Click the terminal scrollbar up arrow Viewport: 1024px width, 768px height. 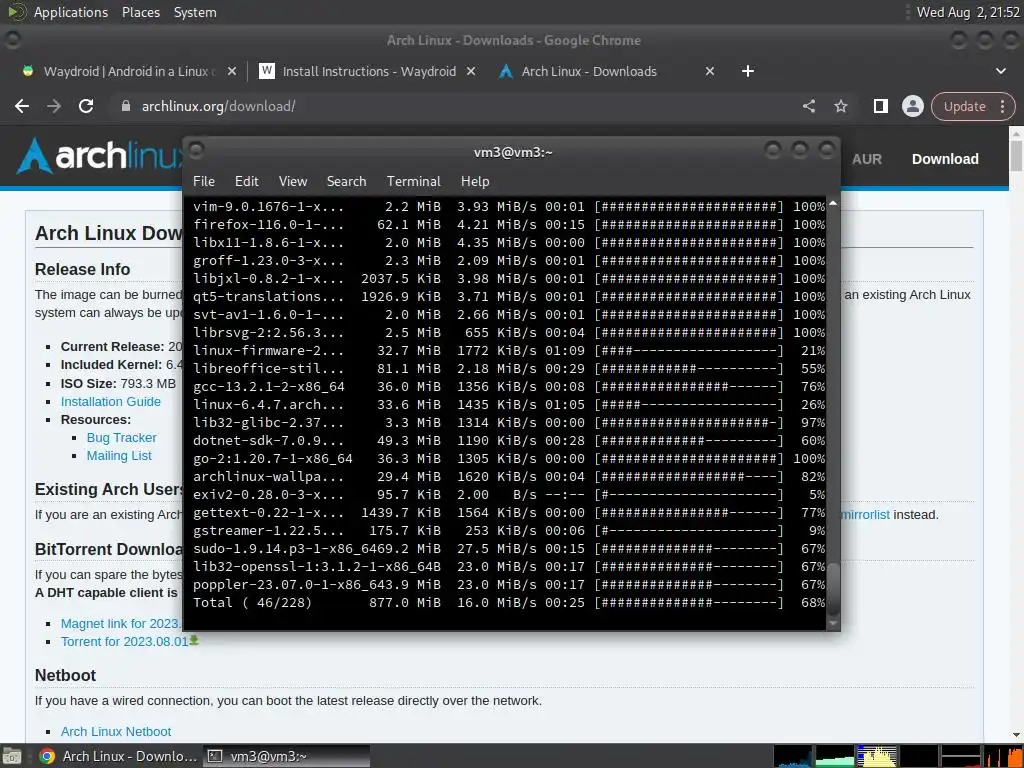coord(833,204)
